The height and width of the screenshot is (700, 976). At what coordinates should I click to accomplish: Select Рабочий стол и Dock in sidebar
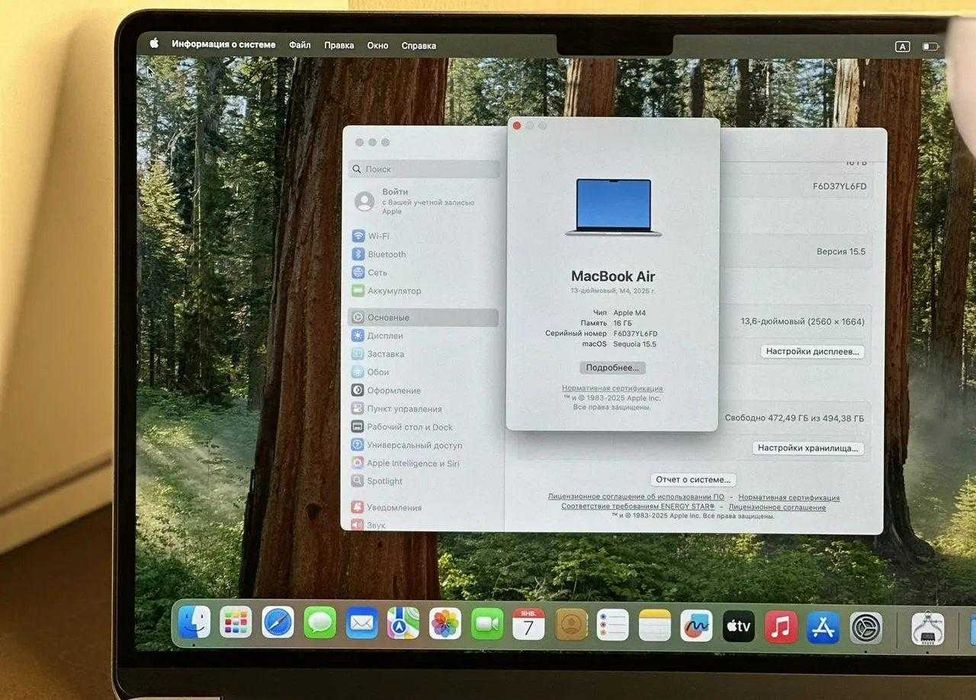tap(423, 427)
